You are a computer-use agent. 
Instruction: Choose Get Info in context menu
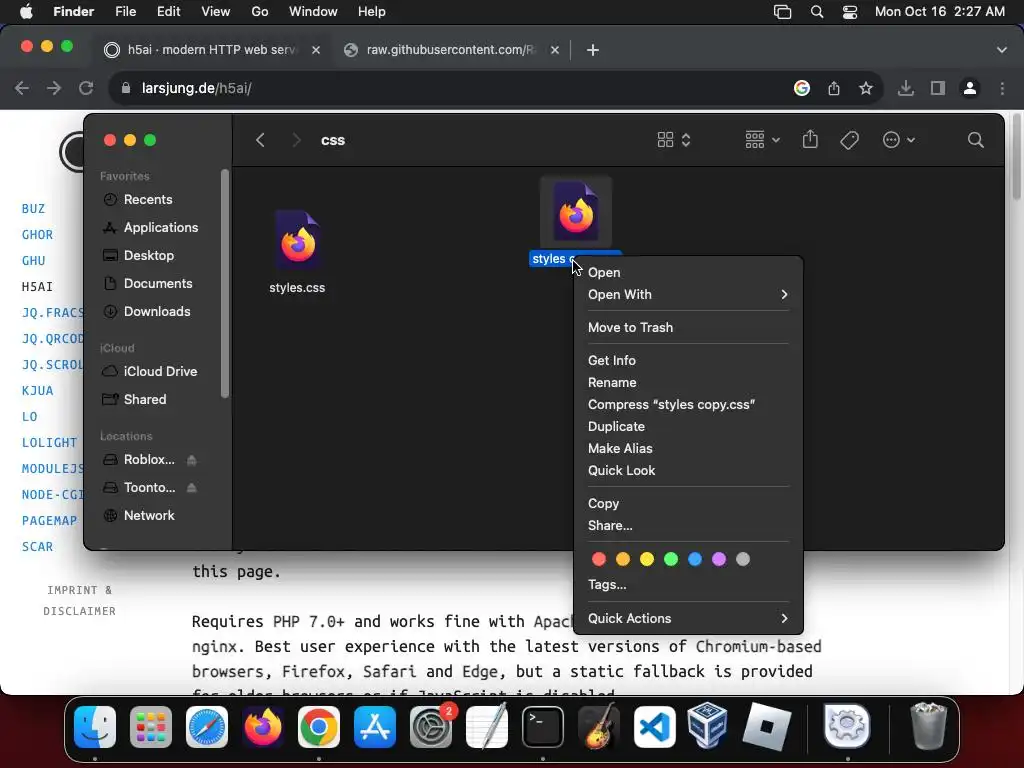688,360
